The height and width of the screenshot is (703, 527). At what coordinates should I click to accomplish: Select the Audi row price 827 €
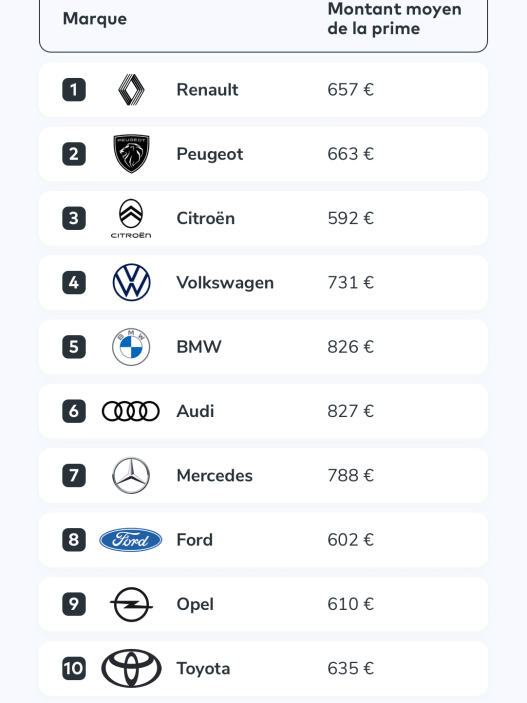click(x=350, y=411)
